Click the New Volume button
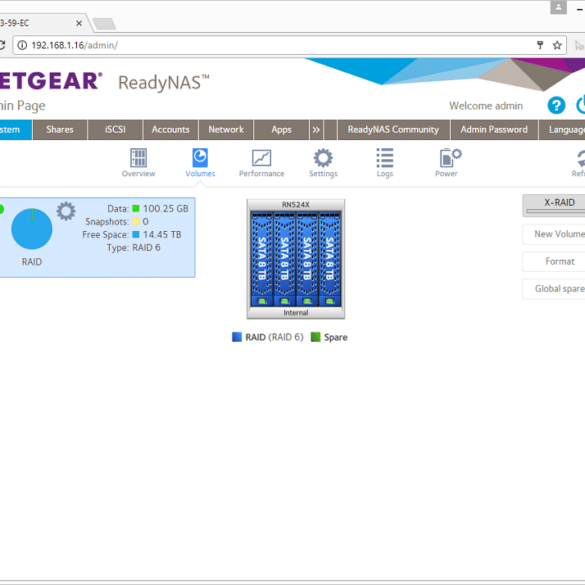This screenshot has height=585, width=585. (554, 234)
